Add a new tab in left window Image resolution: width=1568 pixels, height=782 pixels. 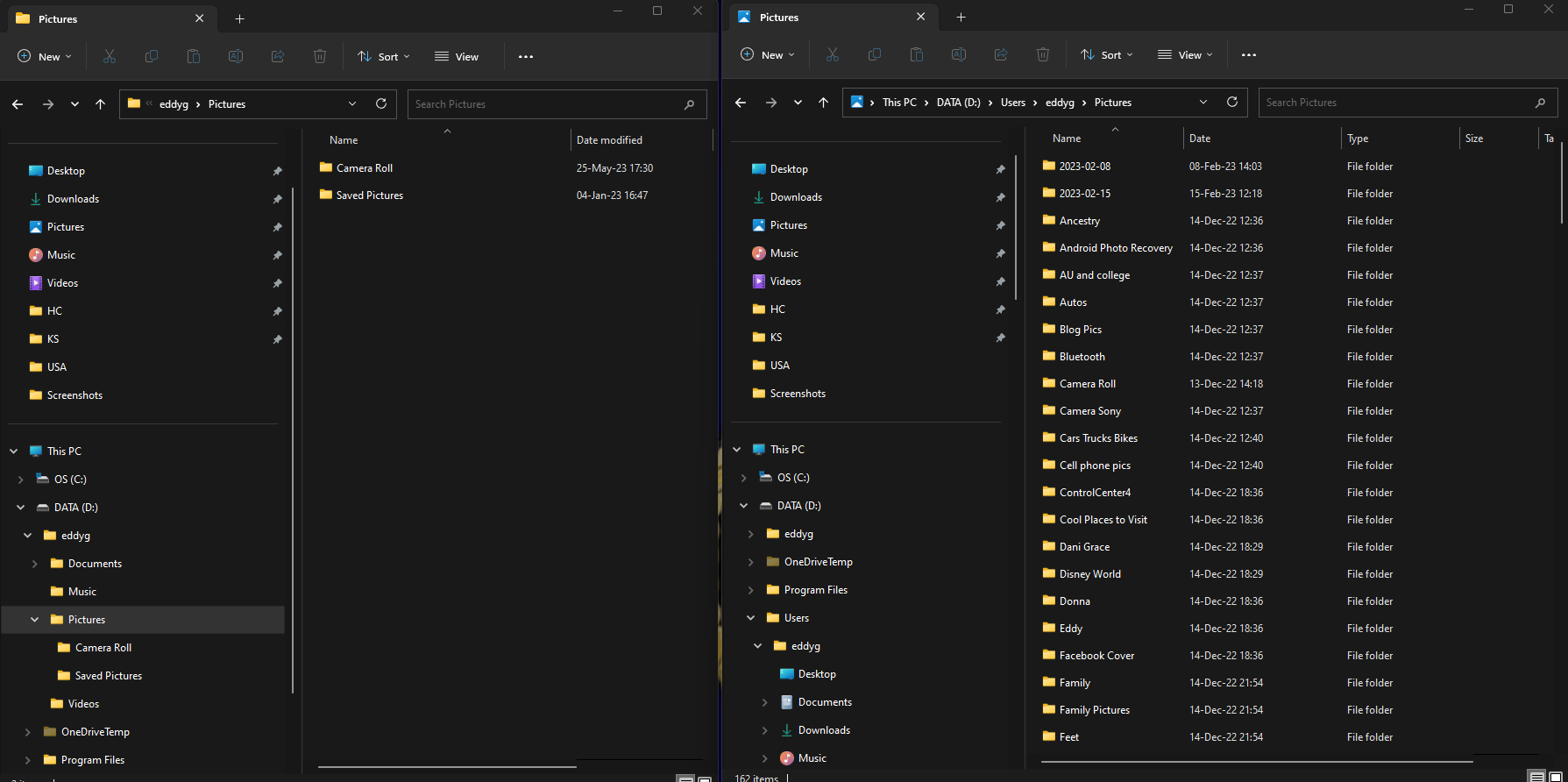(239, 18)
